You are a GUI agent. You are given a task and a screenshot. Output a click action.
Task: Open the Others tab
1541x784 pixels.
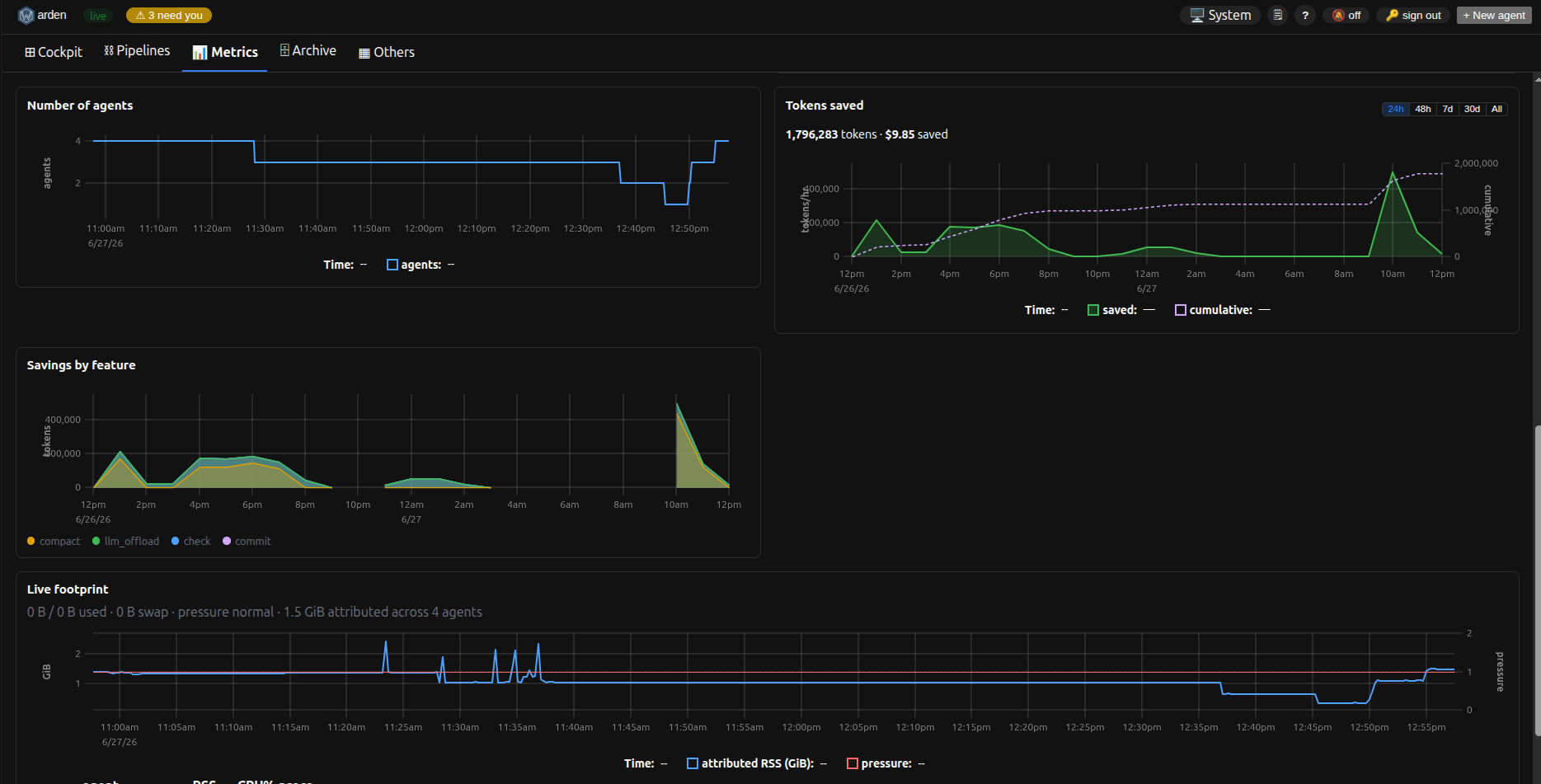[x=387, y=52]
